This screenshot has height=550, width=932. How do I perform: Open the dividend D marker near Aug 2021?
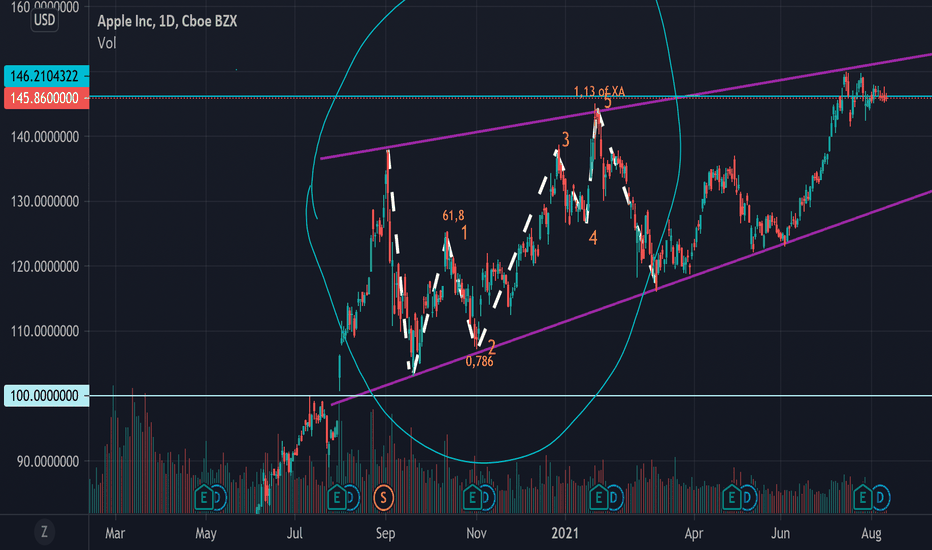click(x=880, y=497)
